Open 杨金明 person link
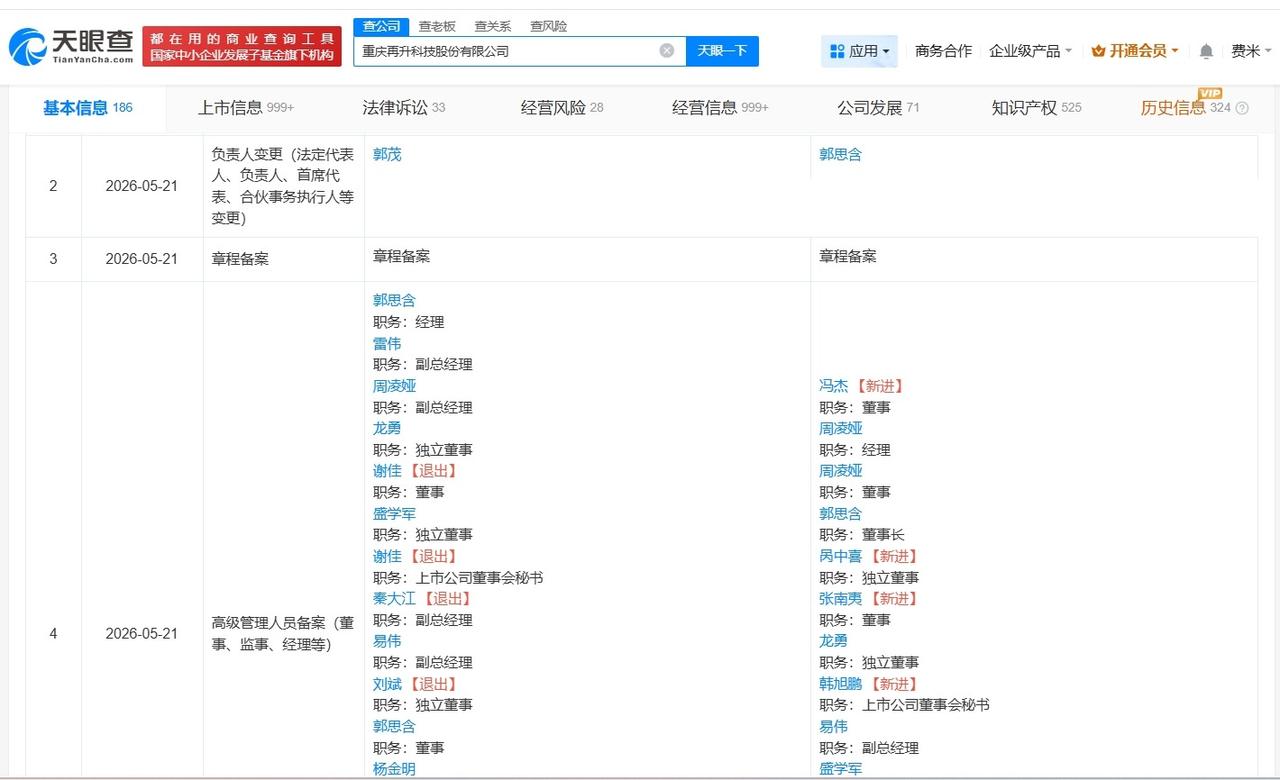Viewport: 1280px width, 780px height. tap(394, 769)
